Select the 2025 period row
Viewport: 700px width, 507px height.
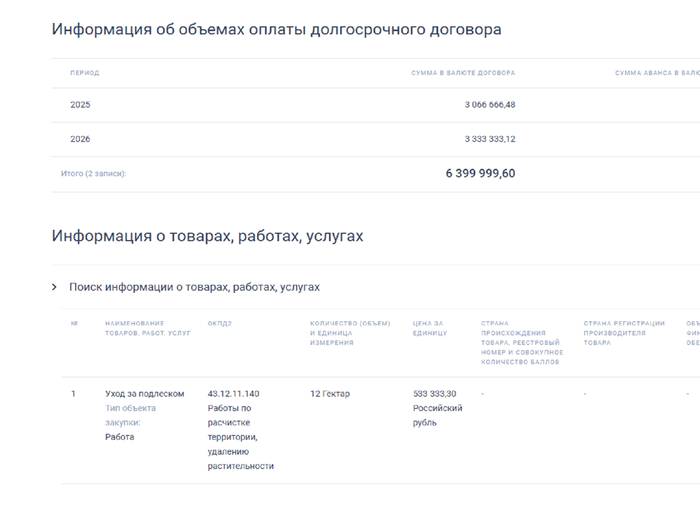tap(80, 105)
